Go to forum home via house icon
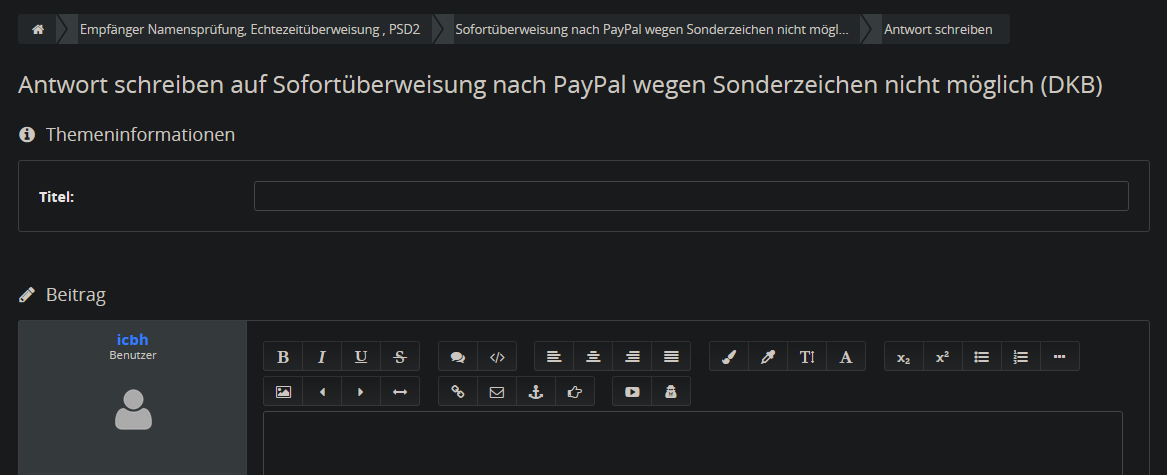This screenshot has height=475, width=1167. pyautogui.click(x=38, y=30)
